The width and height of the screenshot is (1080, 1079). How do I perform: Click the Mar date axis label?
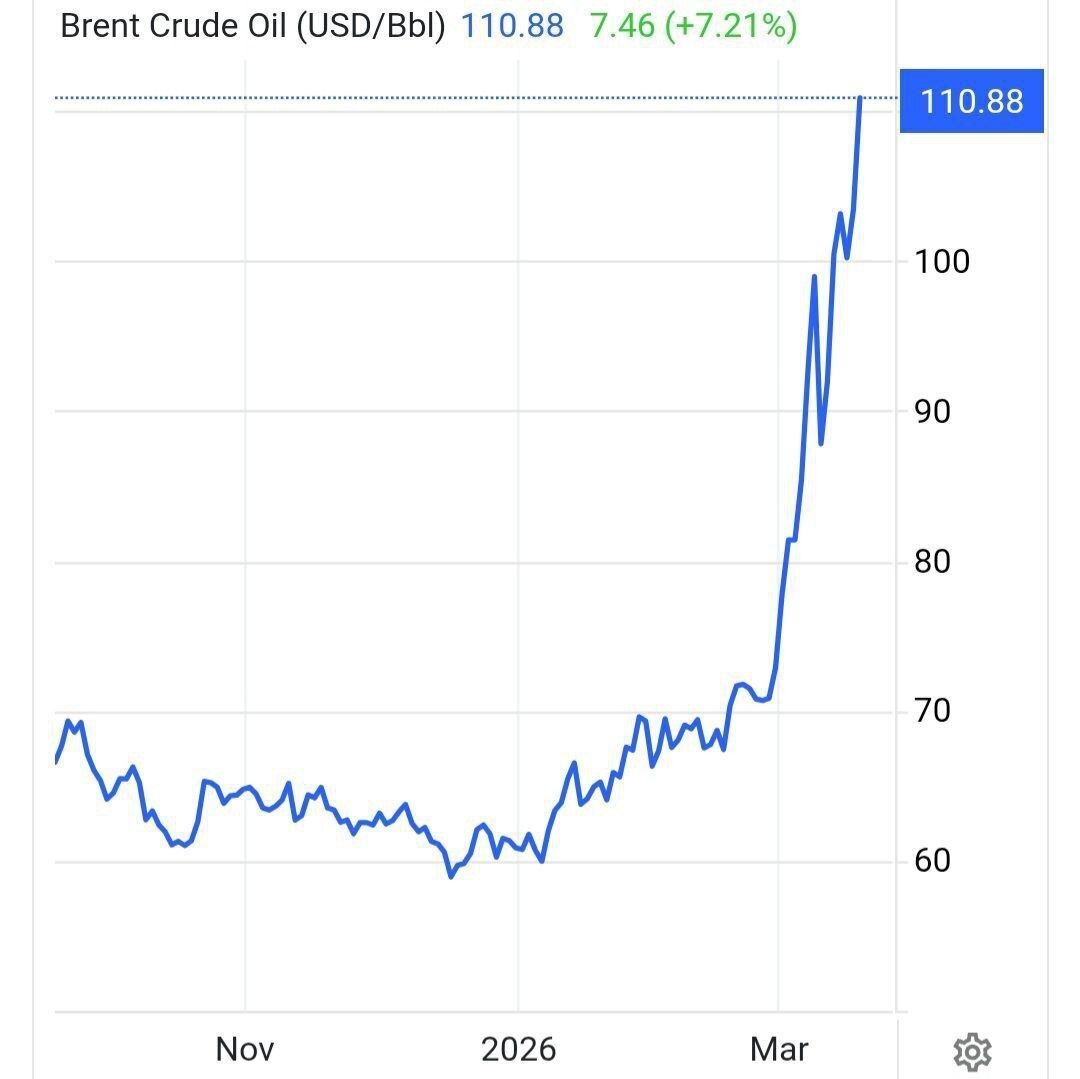pyautogui.click(x=779, y=1049)
